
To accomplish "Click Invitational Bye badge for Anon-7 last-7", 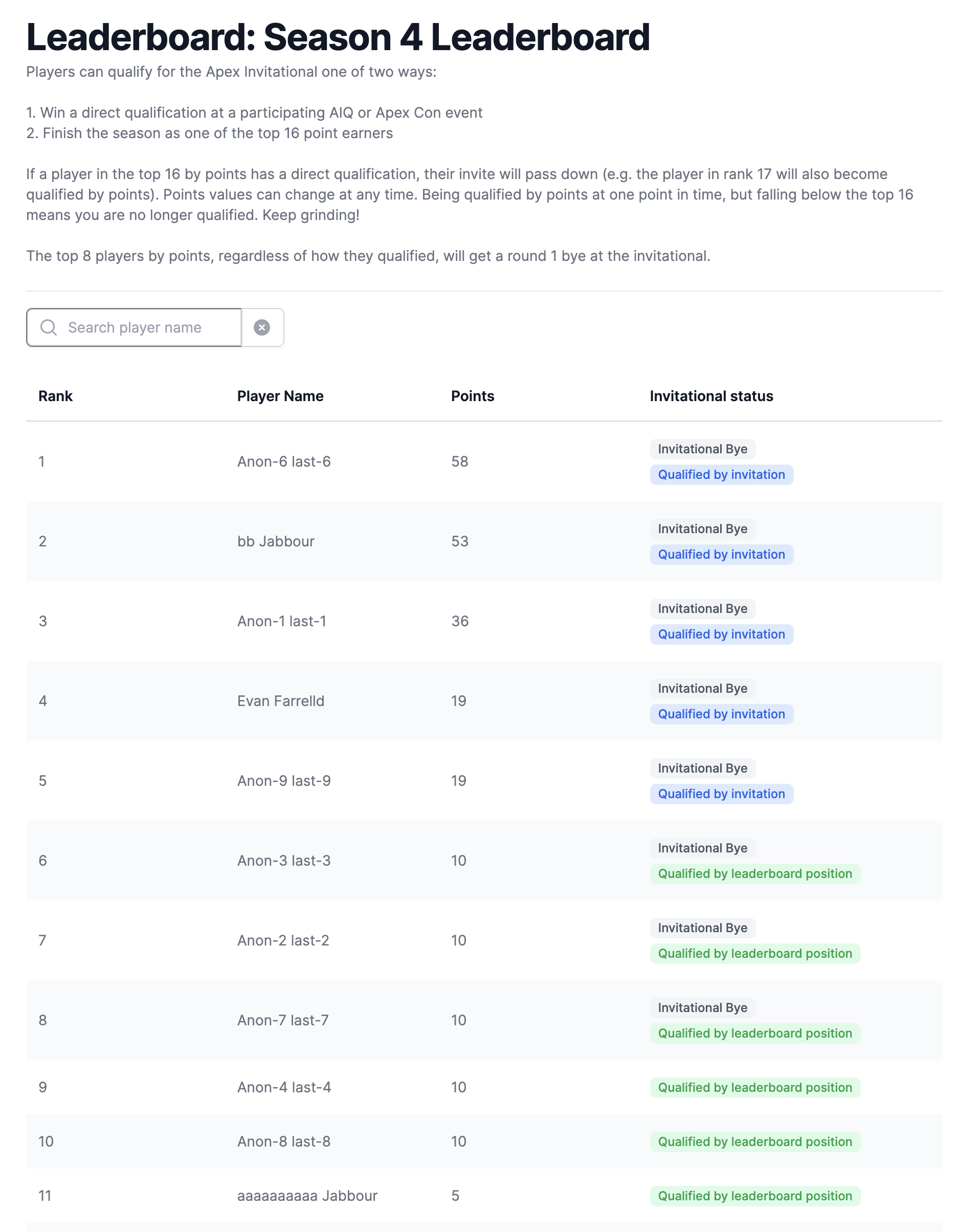I will (x=702, y=1007).
